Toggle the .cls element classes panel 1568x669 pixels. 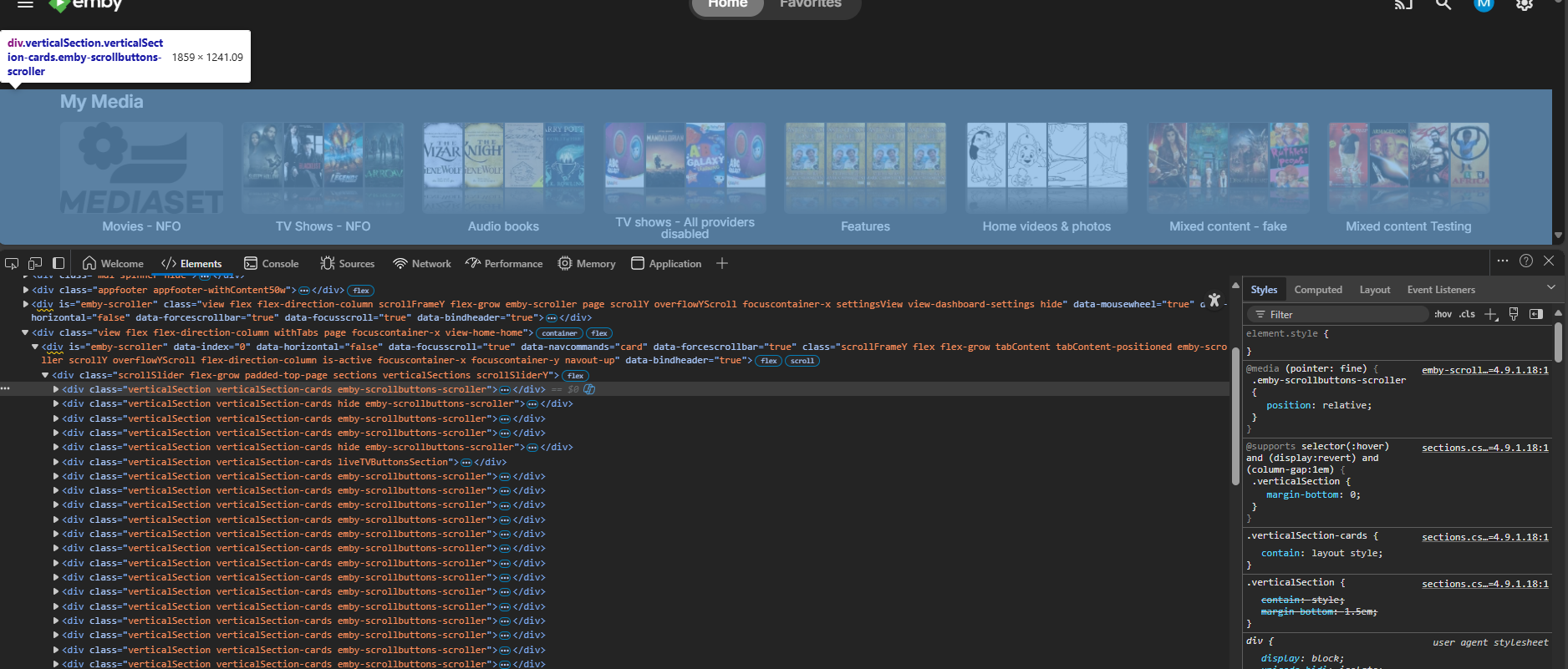click(x=1467, y=314)
